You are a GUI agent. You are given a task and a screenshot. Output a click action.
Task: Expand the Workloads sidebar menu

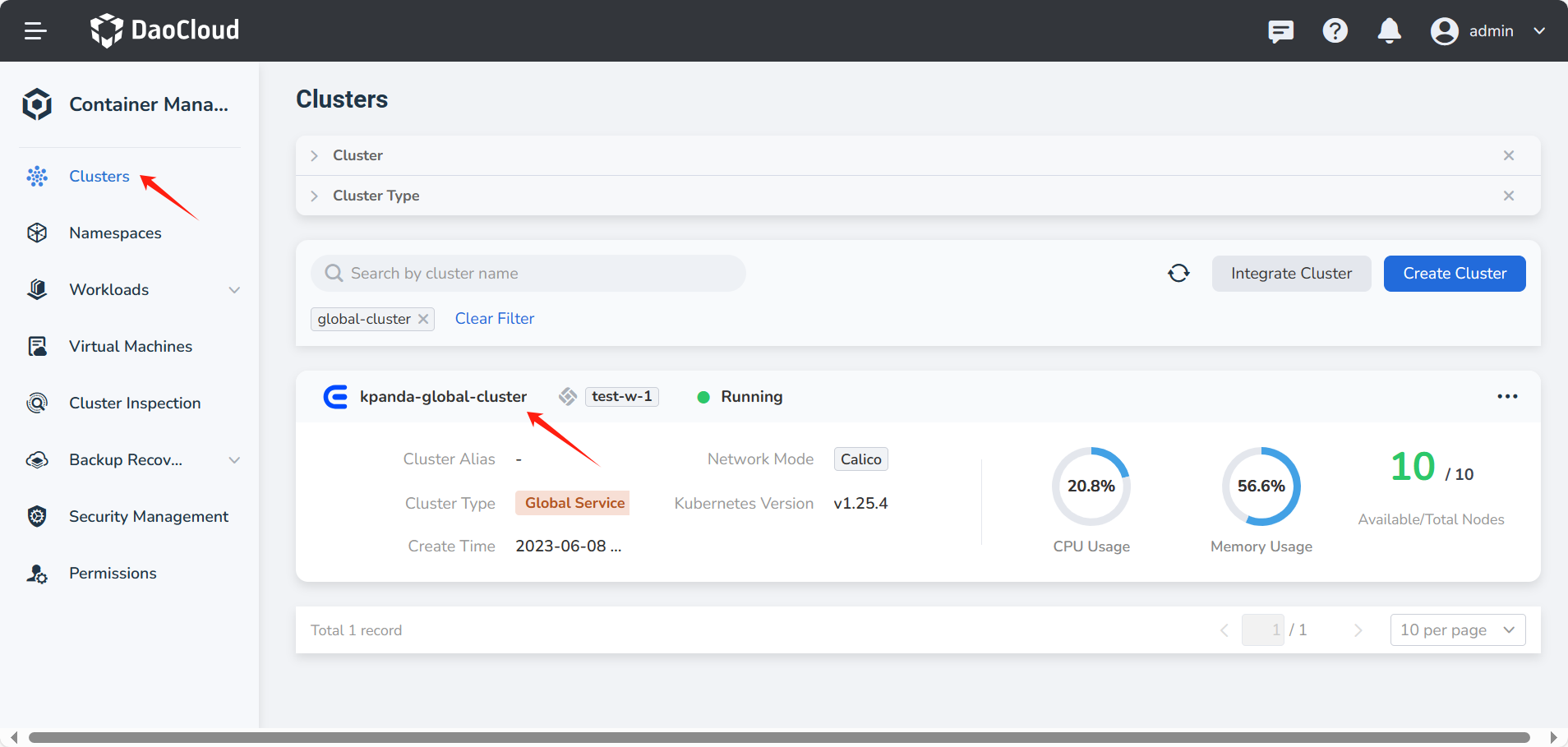234,290
